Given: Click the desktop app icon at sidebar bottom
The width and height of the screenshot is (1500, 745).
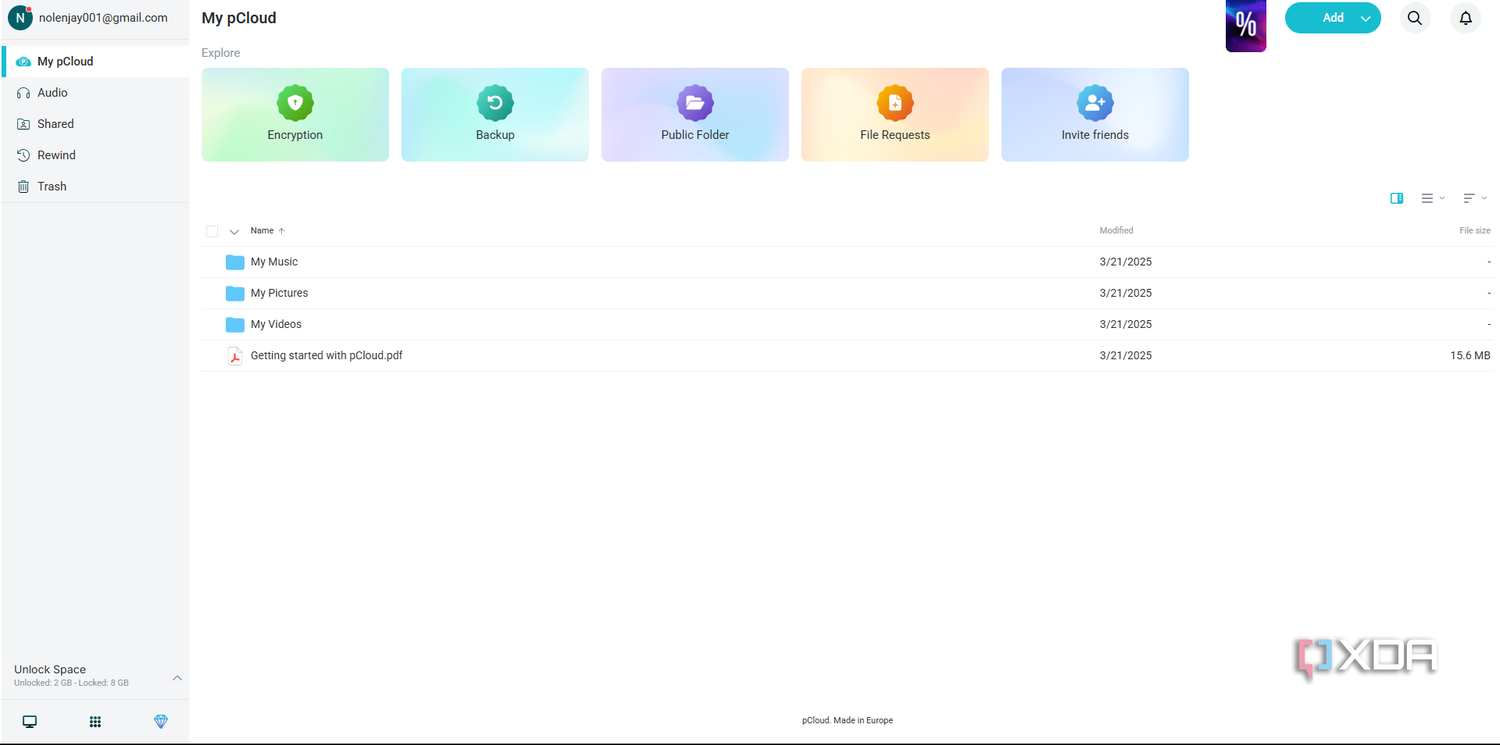Looking at the screenshot, I should tap(30, 722).
